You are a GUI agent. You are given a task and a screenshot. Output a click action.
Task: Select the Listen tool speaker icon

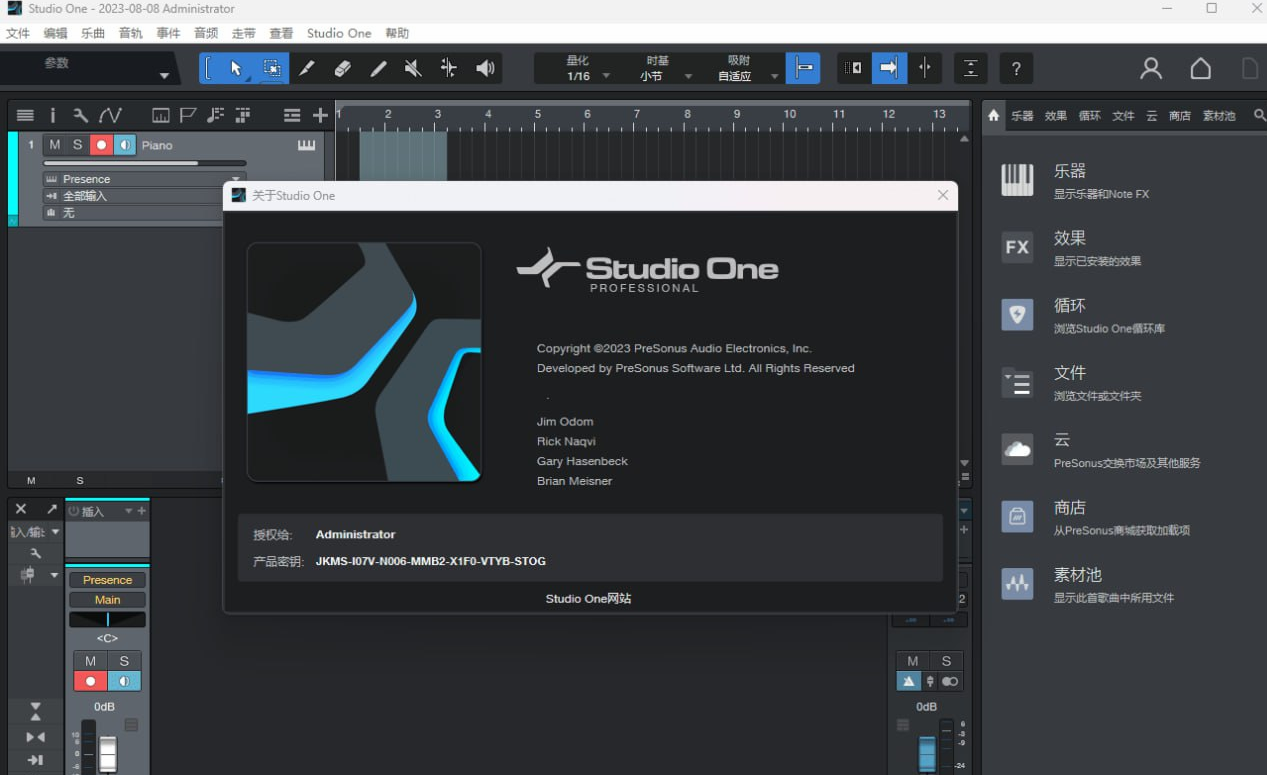point(485,68)
